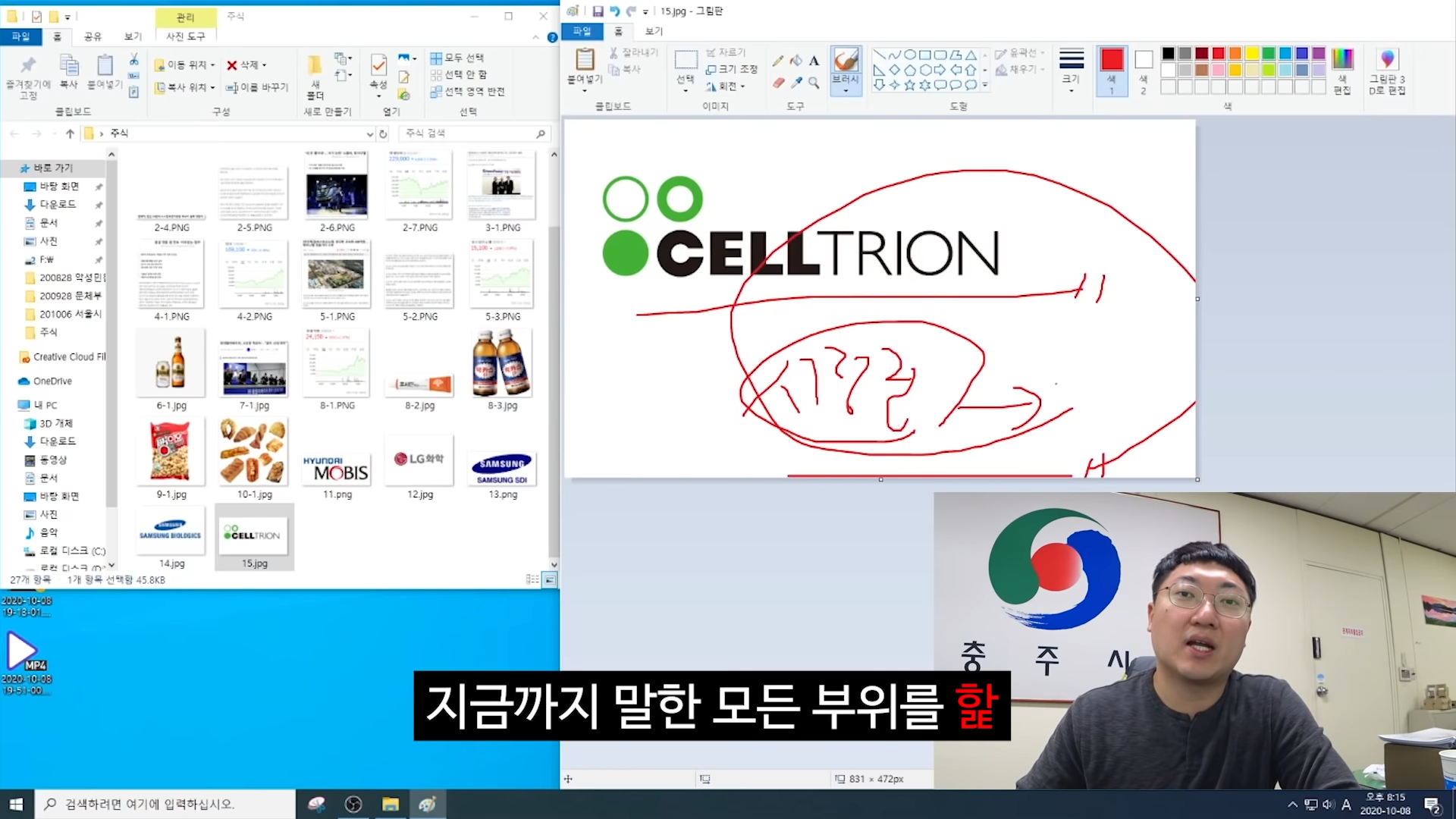Click the Explorer Copy (복사) icon
The image size is (1456, 819).
pos(69,72)
